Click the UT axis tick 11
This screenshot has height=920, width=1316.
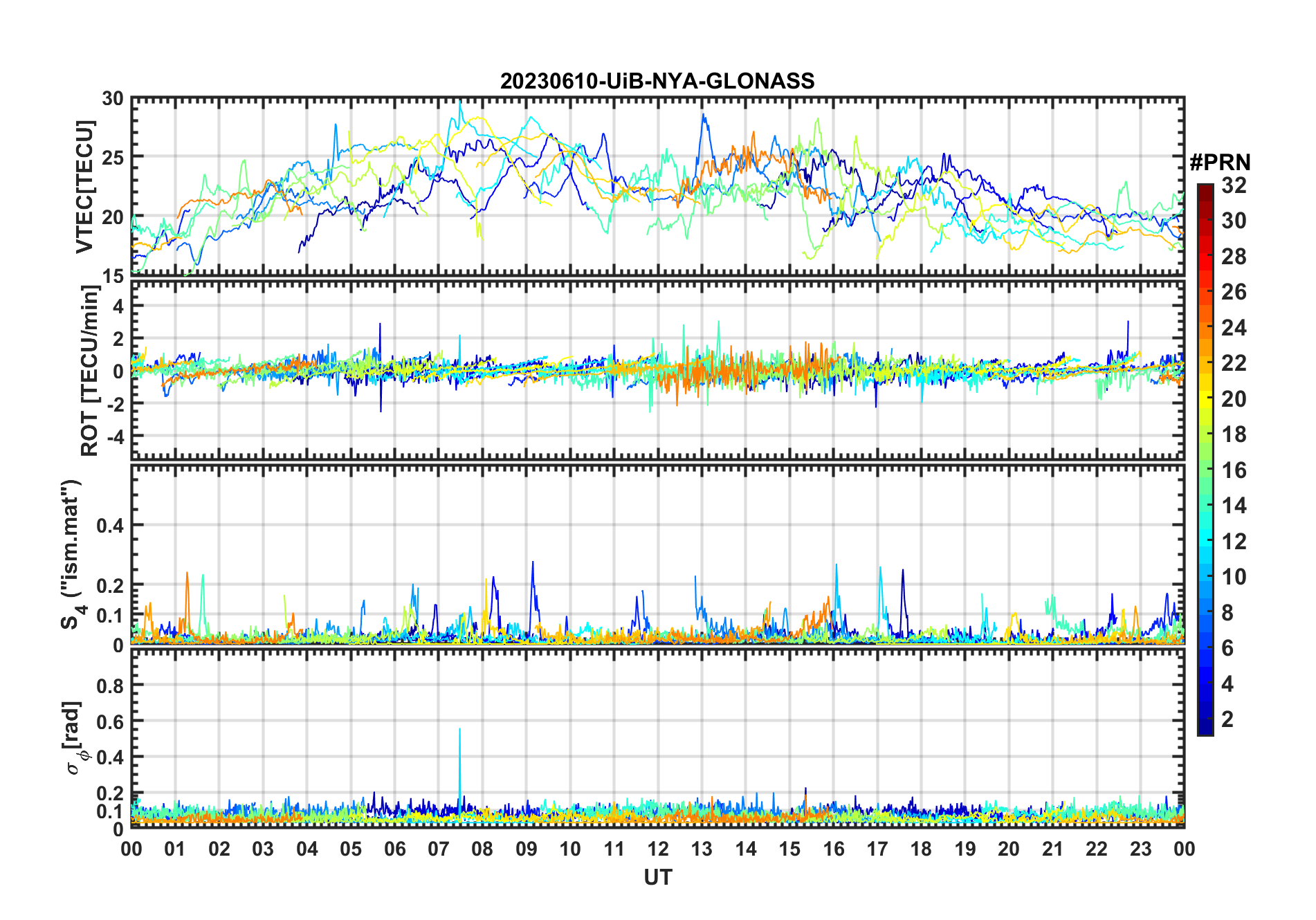(x=614, y=849)
